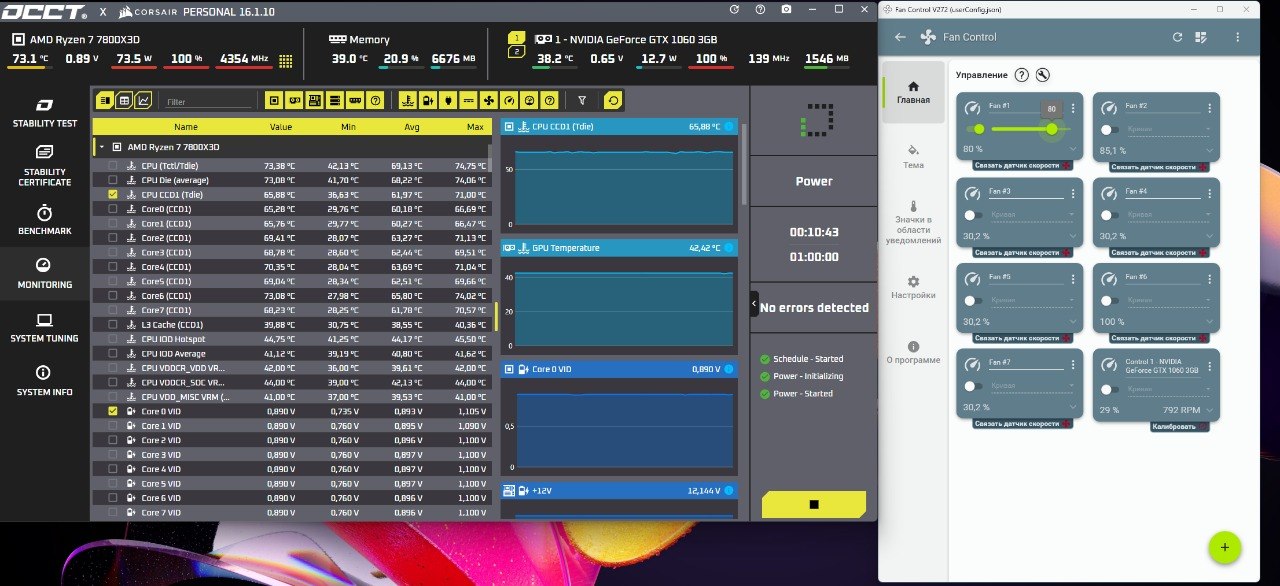Toggle fan sensor type filter in OCCT

click(x=488, y=100)
